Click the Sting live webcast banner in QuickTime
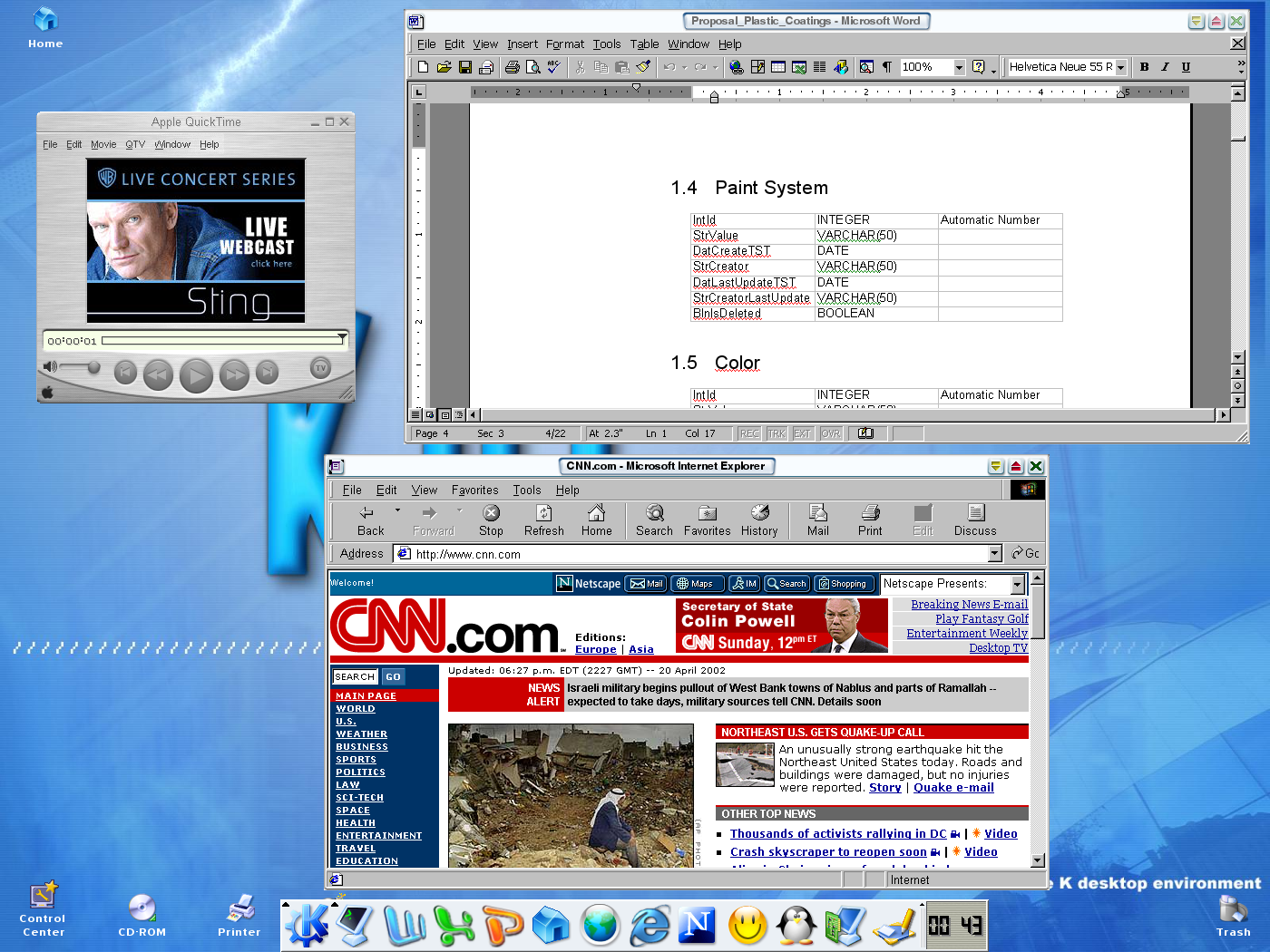 pyautogui.click(x=196, y=241)
